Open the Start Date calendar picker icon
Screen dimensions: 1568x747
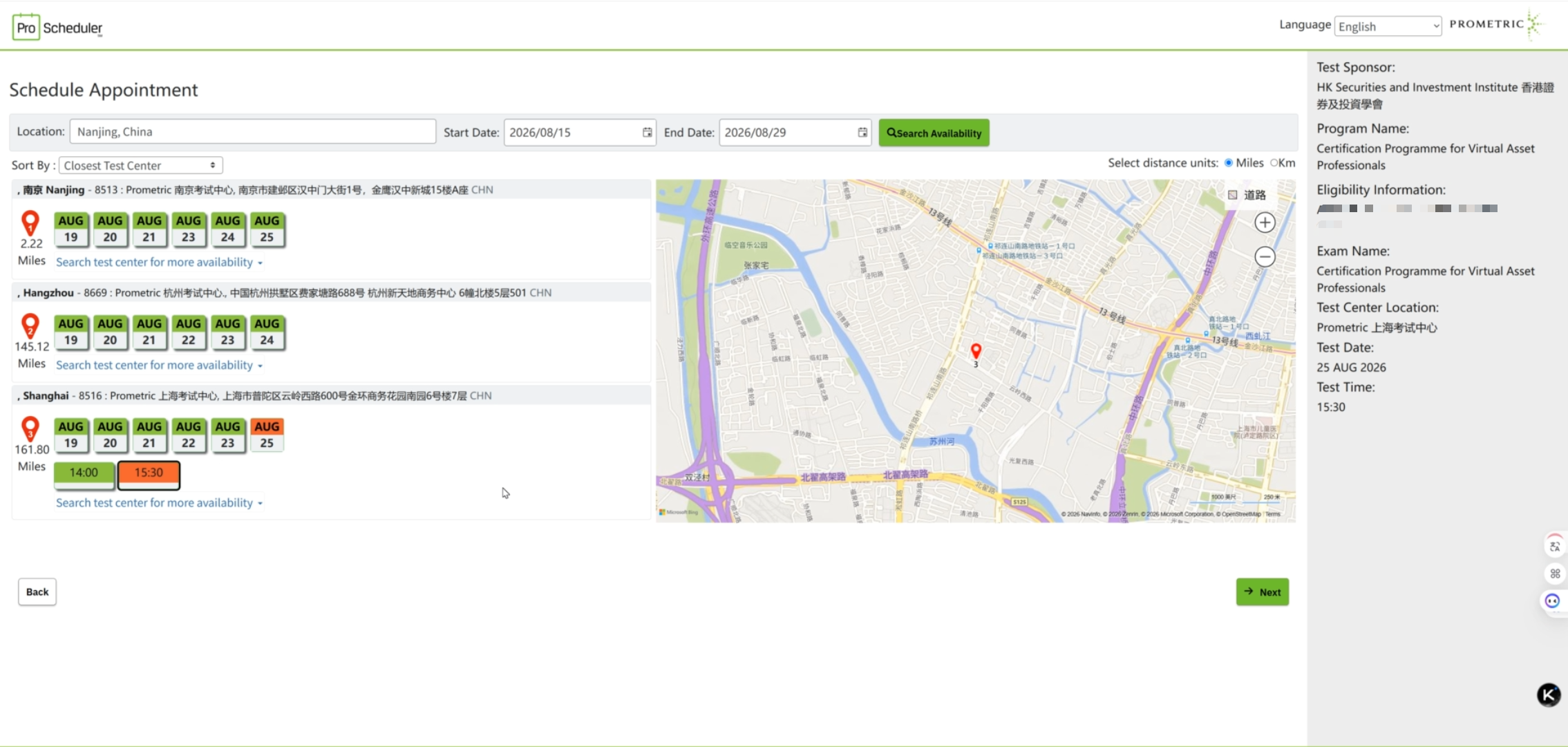[x=647, y=132]
